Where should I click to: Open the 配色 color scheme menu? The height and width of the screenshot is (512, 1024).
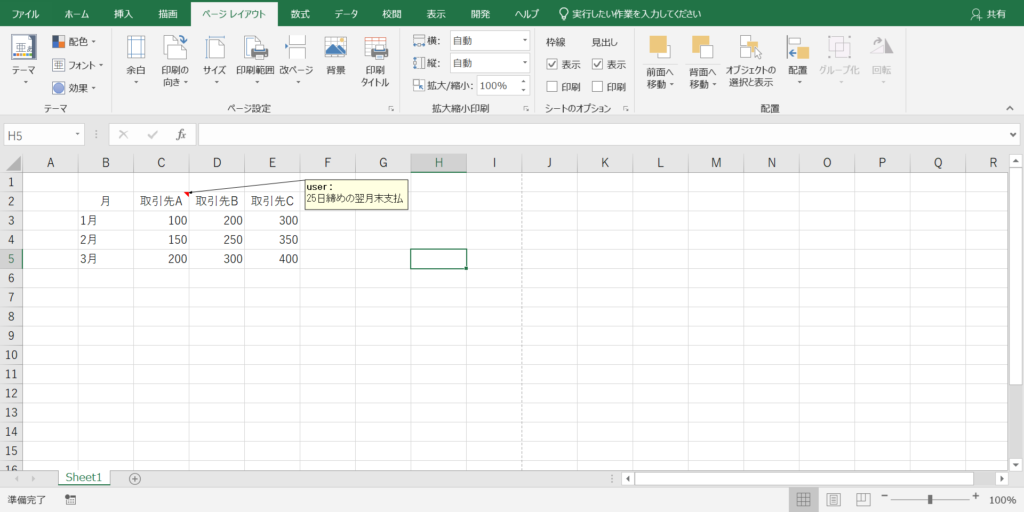[x=74, y=42]
